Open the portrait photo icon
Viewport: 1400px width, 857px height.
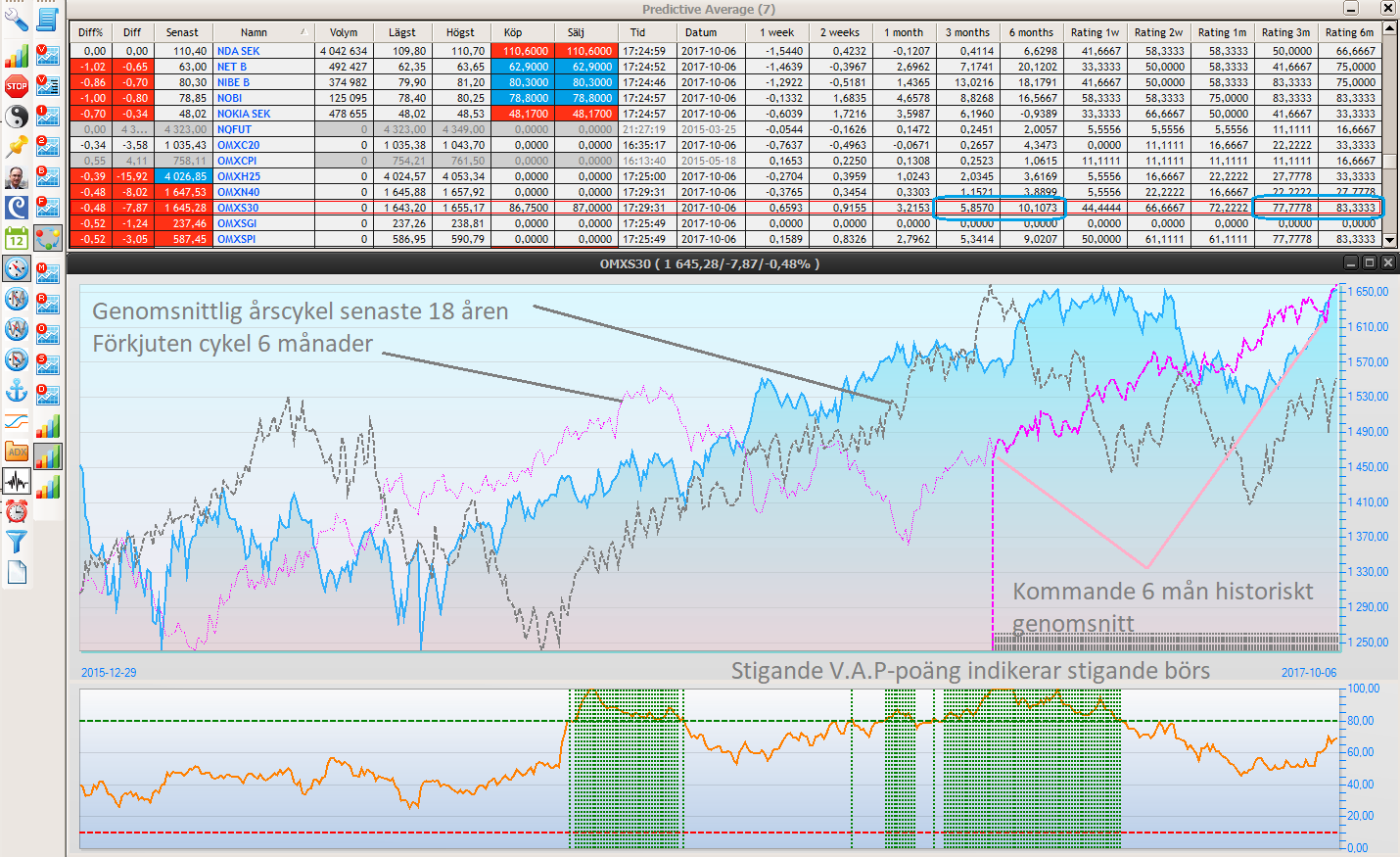coord(17,177)
